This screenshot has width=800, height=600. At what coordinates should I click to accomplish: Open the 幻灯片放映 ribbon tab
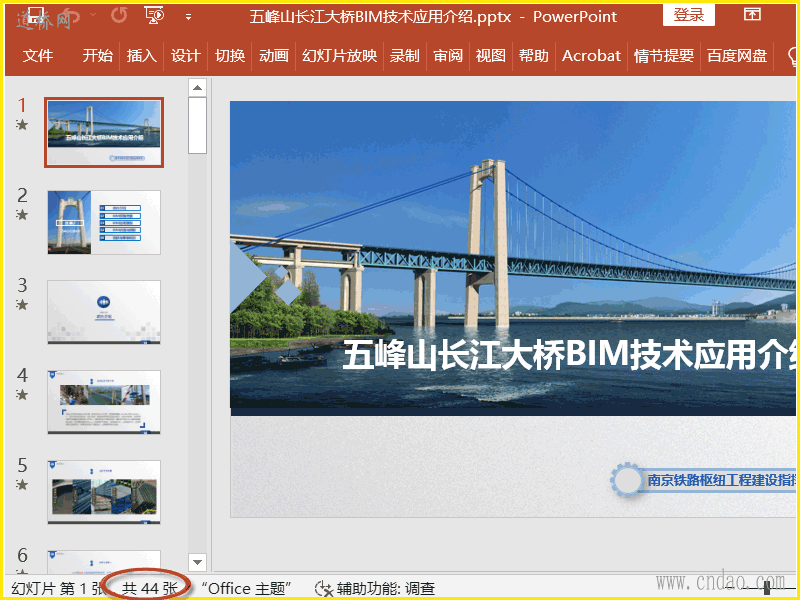point(339,55)
